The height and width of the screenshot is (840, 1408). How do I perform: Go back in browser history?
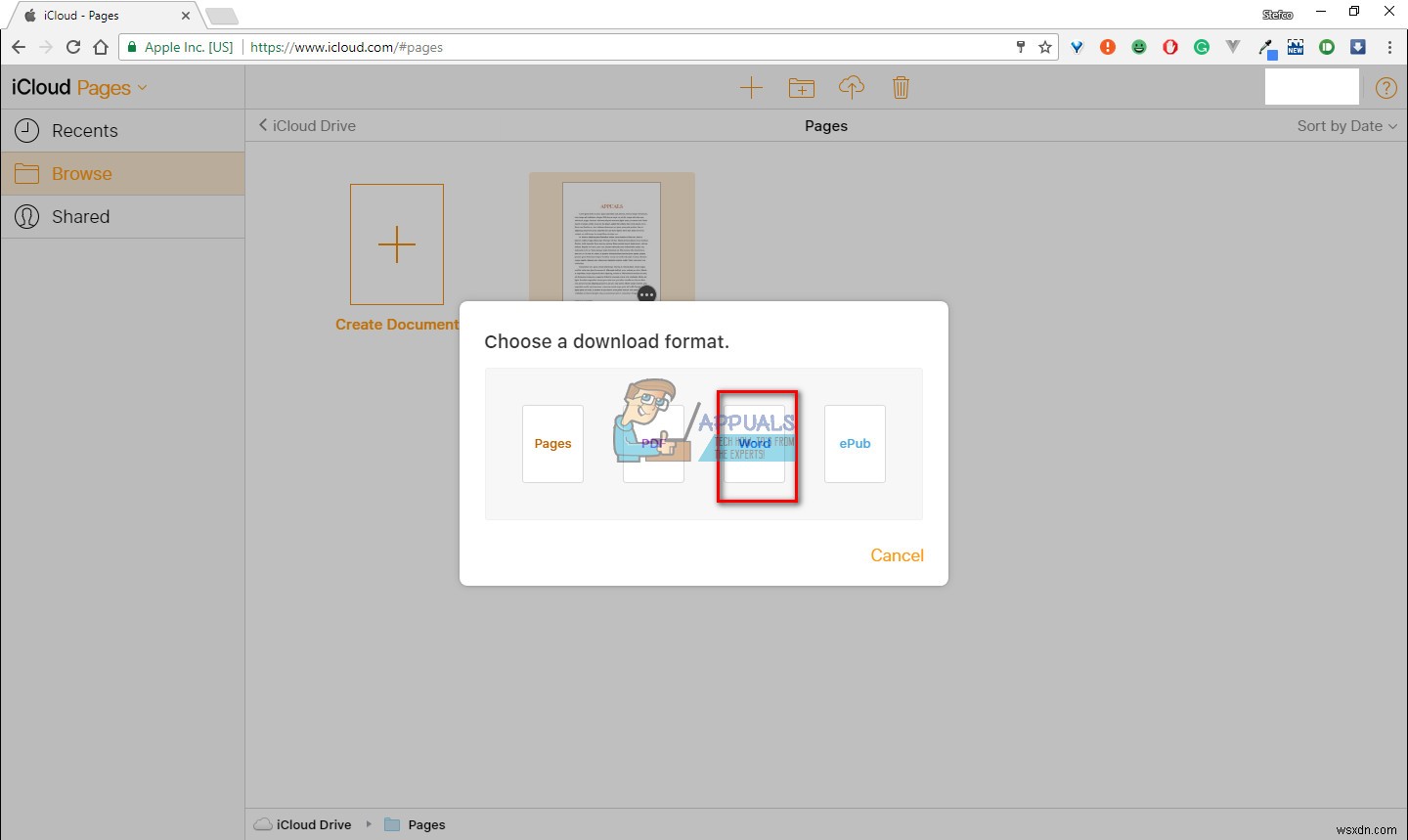(19, 47)
